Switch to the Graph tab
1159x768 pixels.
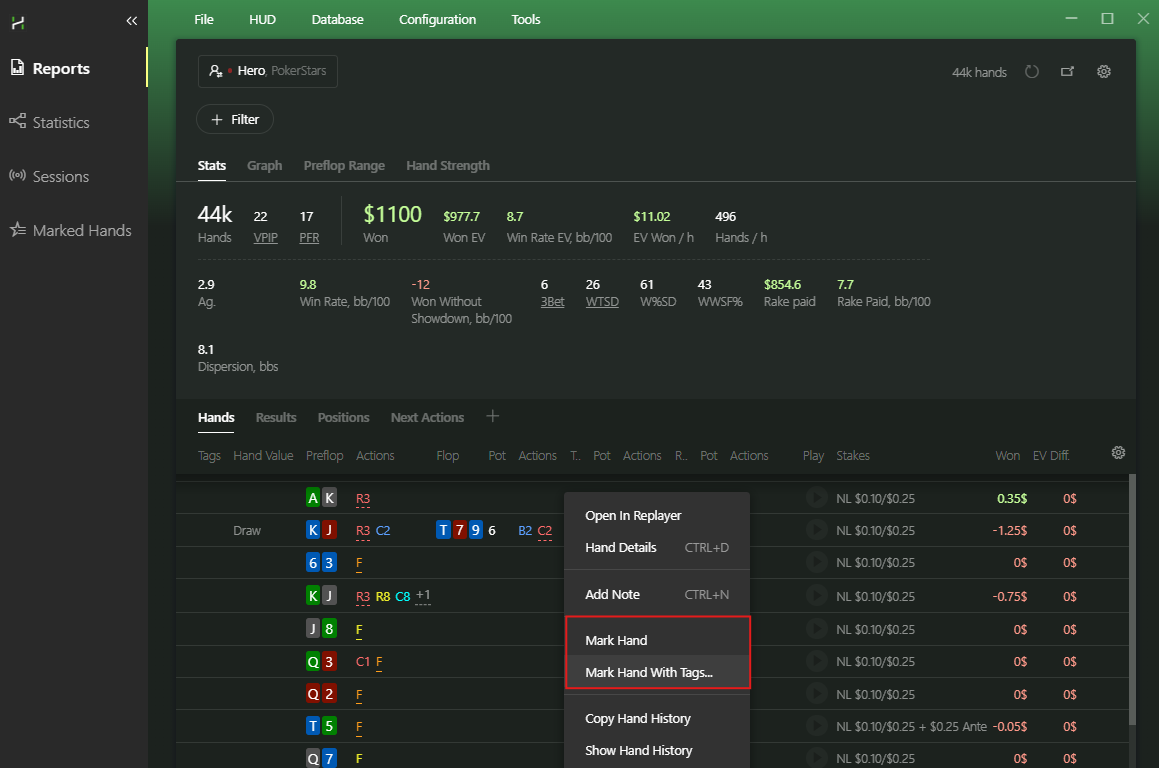point(265,166)
